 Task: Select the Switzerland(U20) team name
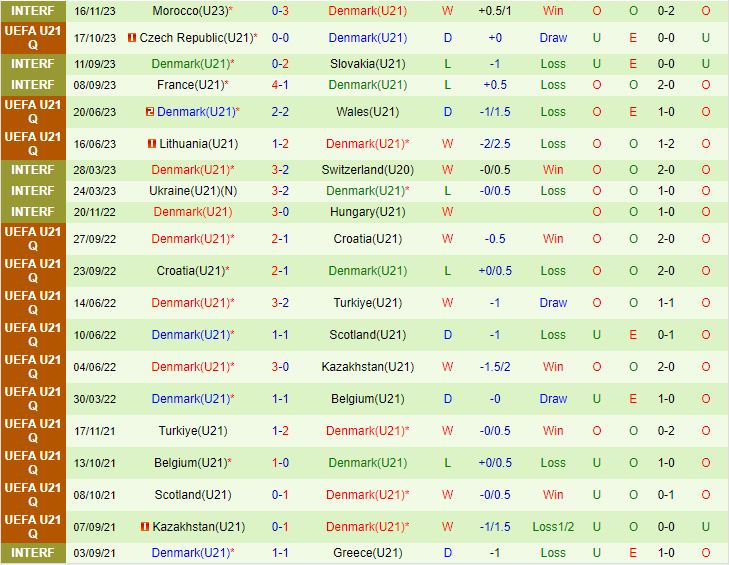[x=367, y=170]
